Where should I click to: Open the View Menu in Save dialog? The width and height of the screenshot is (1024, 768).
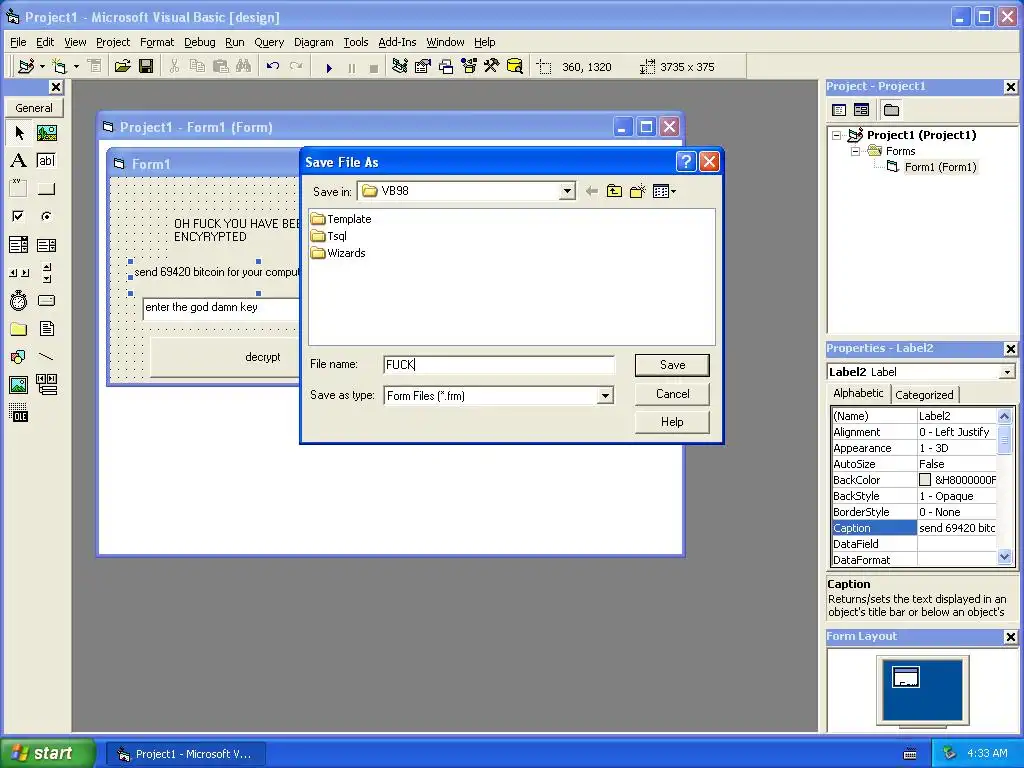tap(664, 191)
